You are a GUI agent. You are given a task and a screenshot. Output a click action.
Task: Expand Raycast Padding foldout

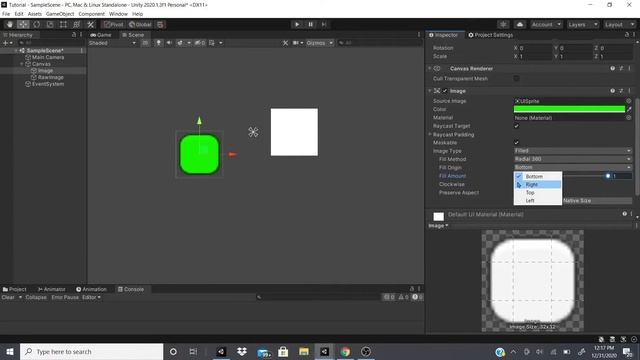430,134
